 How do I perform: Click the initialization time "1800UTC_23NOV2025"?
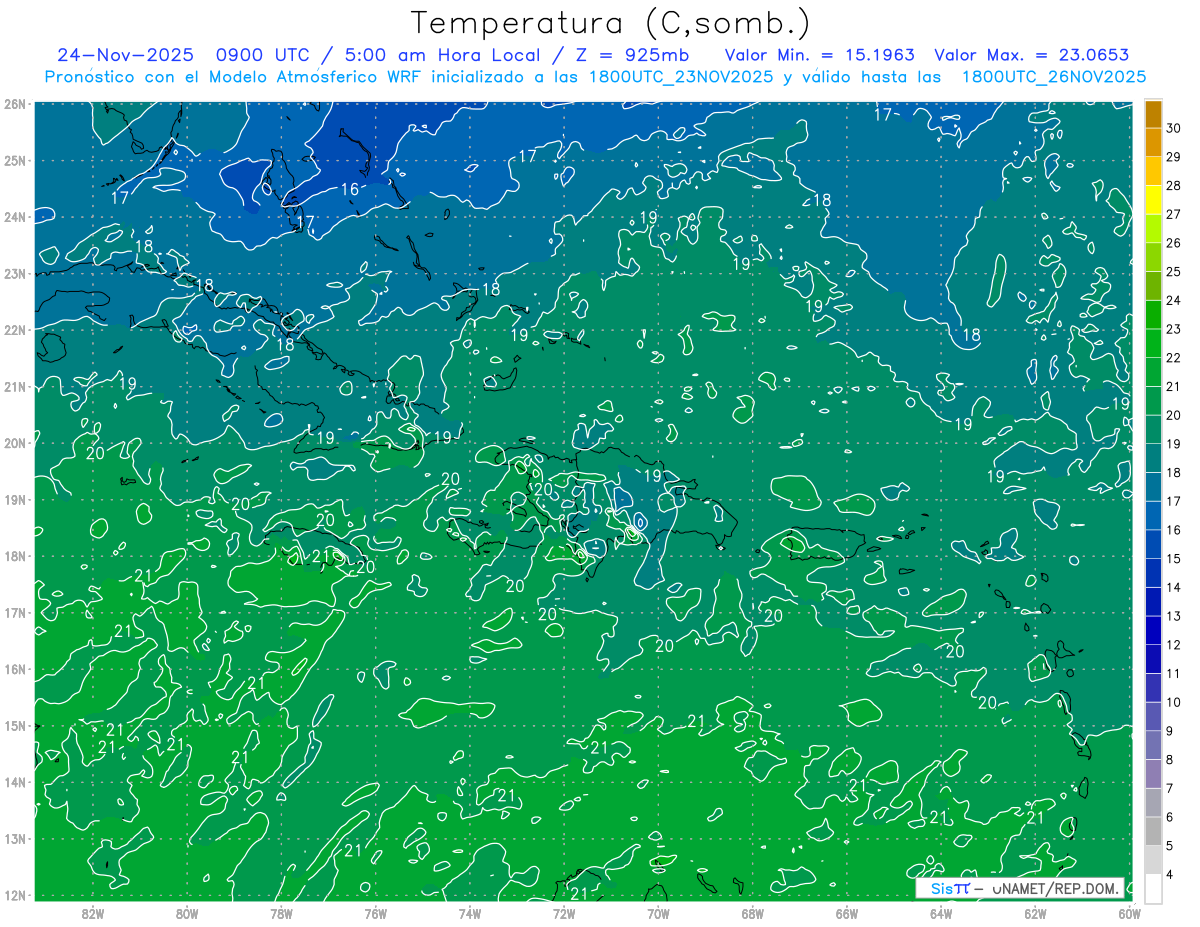coord(681,76)
